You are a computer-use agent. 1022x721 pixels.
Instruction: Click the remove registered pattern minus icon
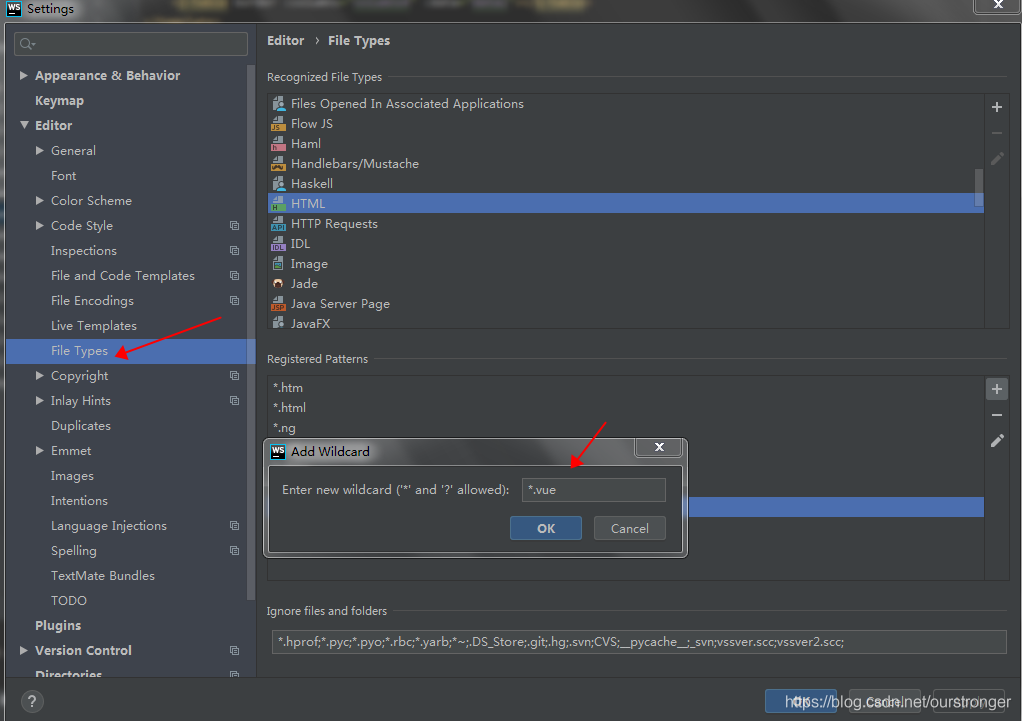pyautogui.click(x=997, y=415)
